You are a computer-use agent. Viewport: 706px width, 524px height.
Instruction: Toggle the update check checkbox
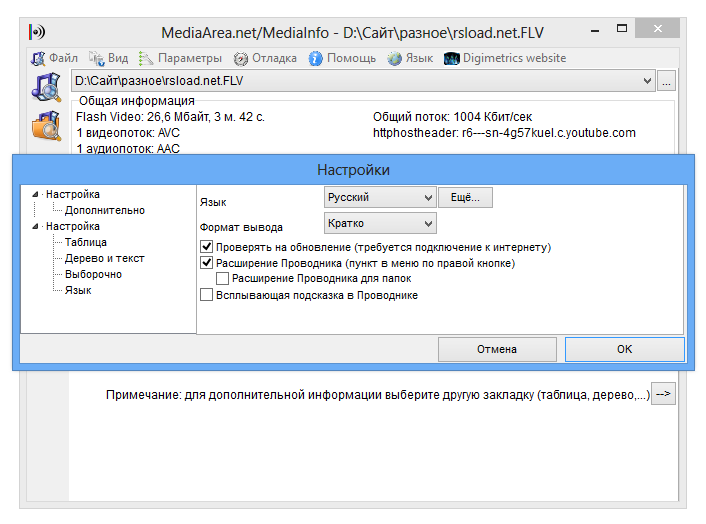coord(206,247)
